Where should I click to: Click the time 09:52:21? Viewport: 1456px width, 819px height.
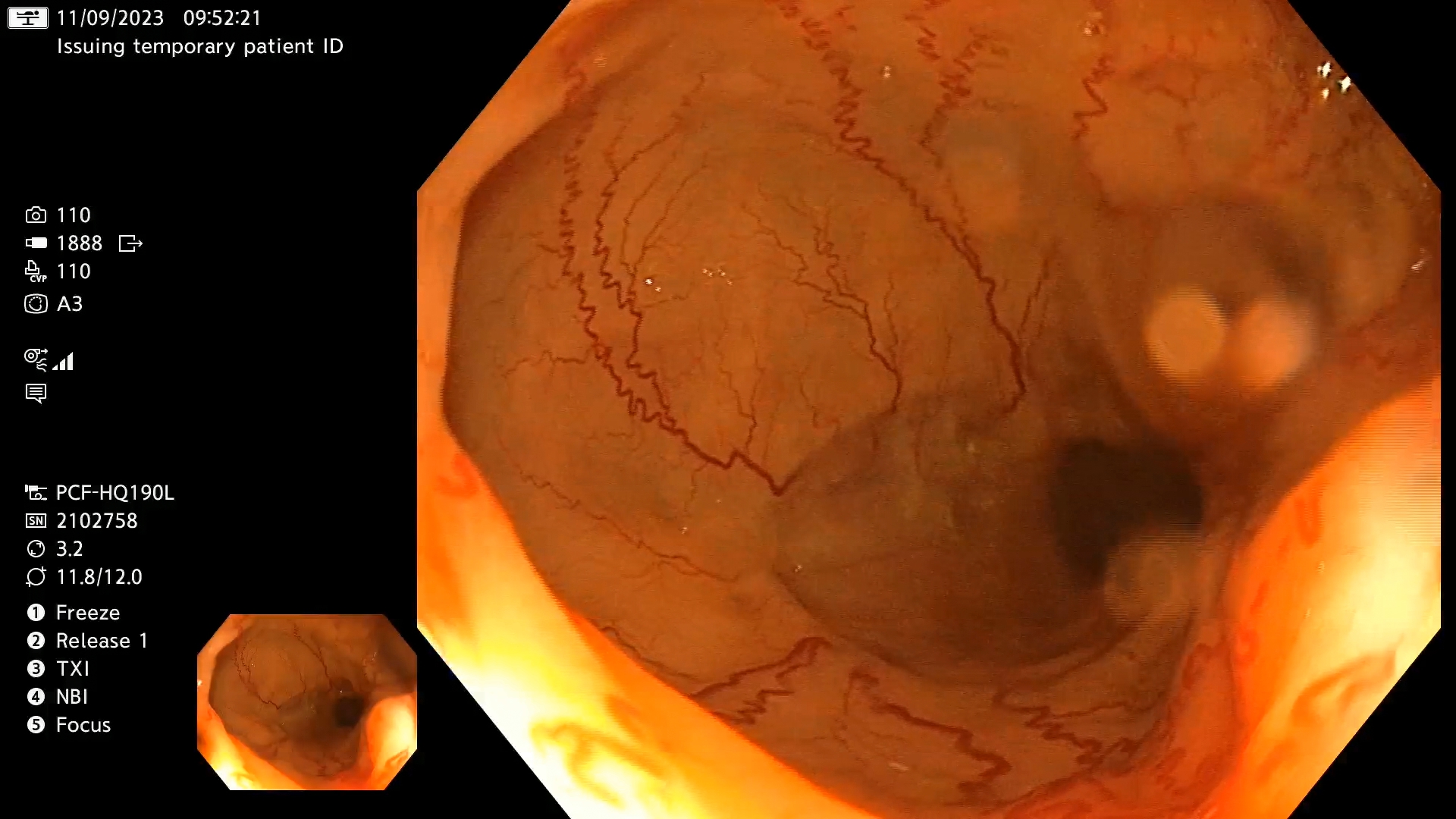(x=222, y=18)
